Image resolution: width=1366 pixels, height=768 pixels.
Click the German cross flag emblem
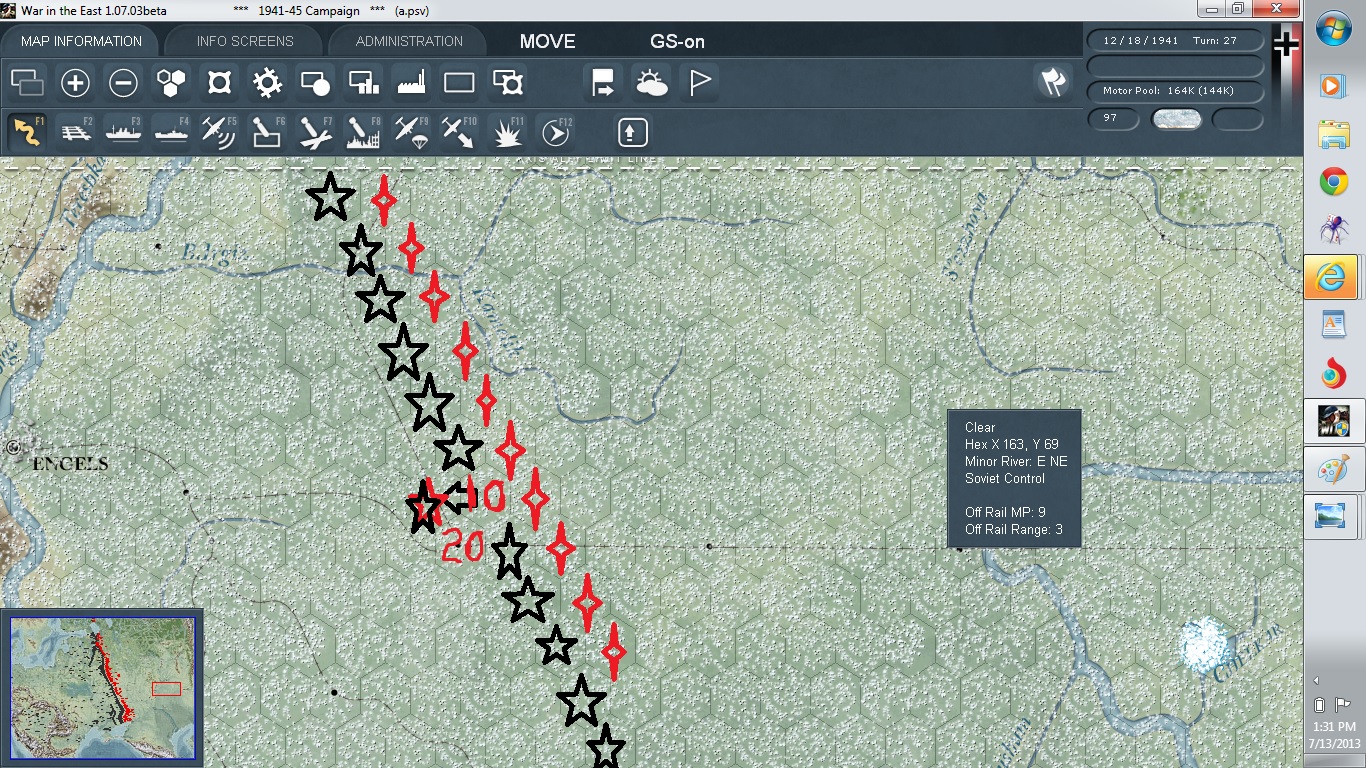(1285, 45)
